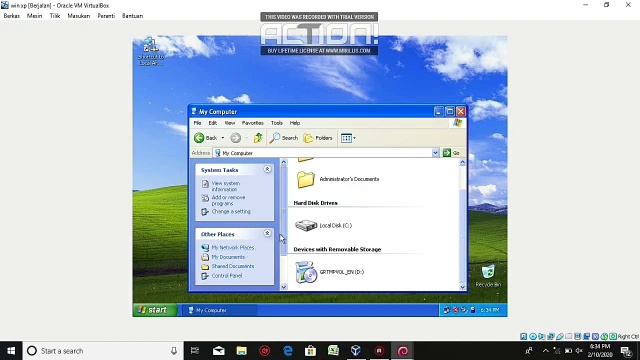640x360 pixels.
Task: Open My Documents link in Other Places
Action: (228, 257)
